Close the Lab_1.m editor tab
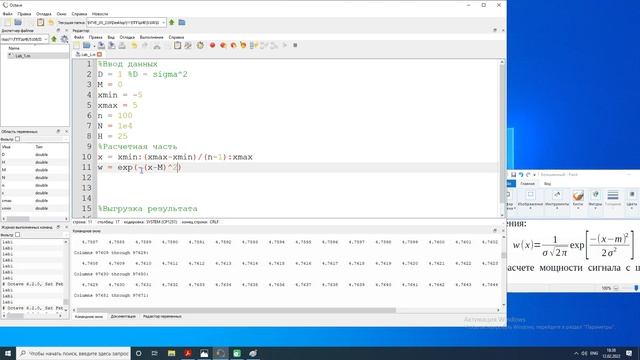Image resolution: width=640 pixels, height=360 pixels. 99,54
